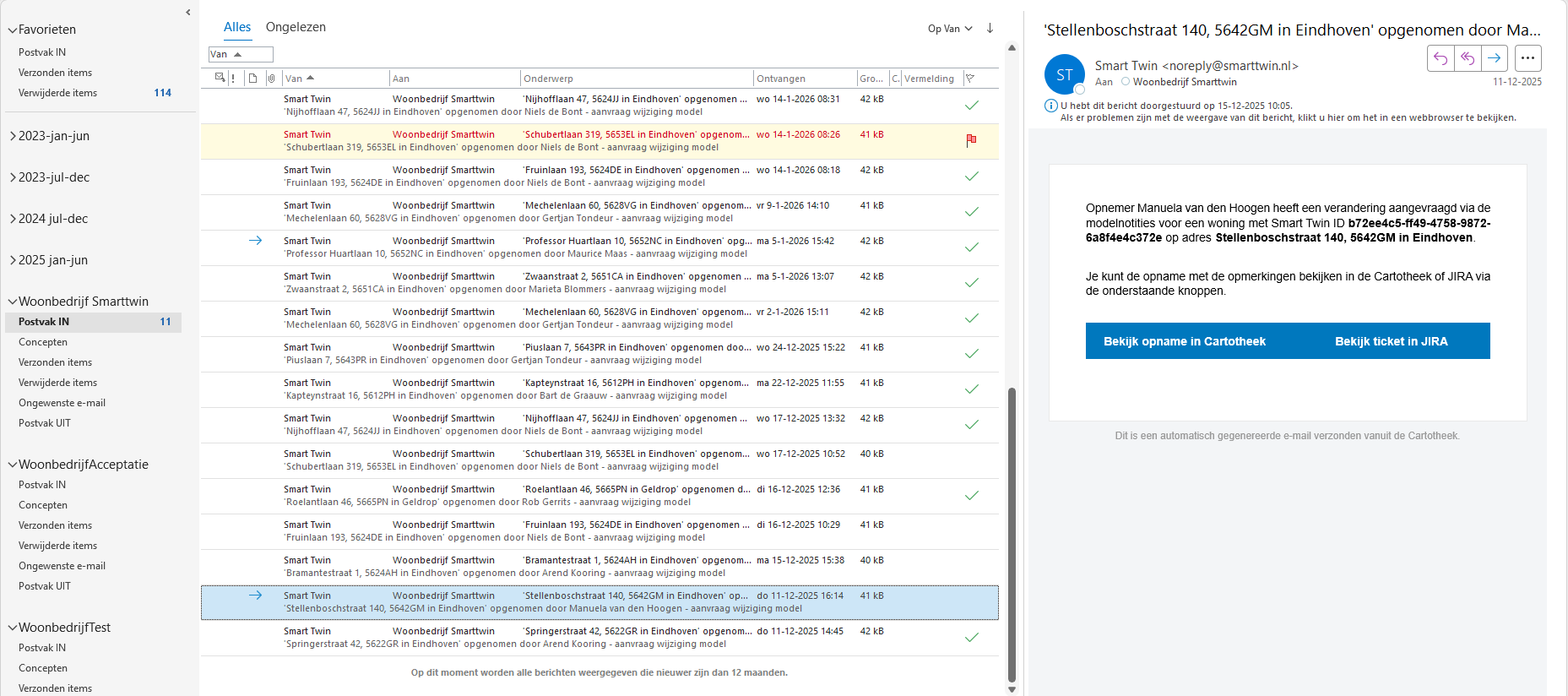Click the Reply All double-arrow button

(x=1468, y=58)
